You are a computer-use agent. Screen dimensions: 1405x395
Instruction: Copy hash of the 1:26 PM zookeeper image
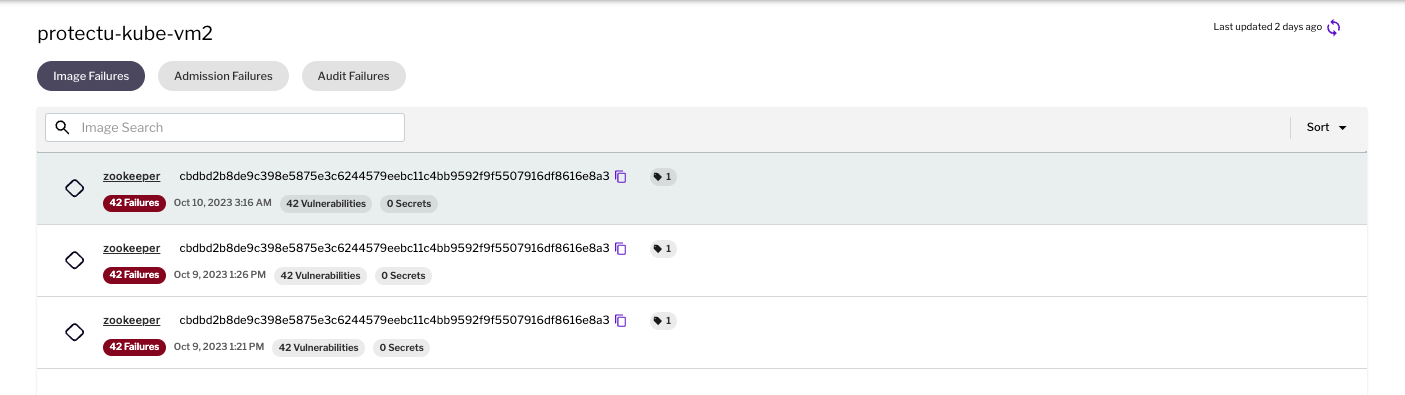(621, 249)
